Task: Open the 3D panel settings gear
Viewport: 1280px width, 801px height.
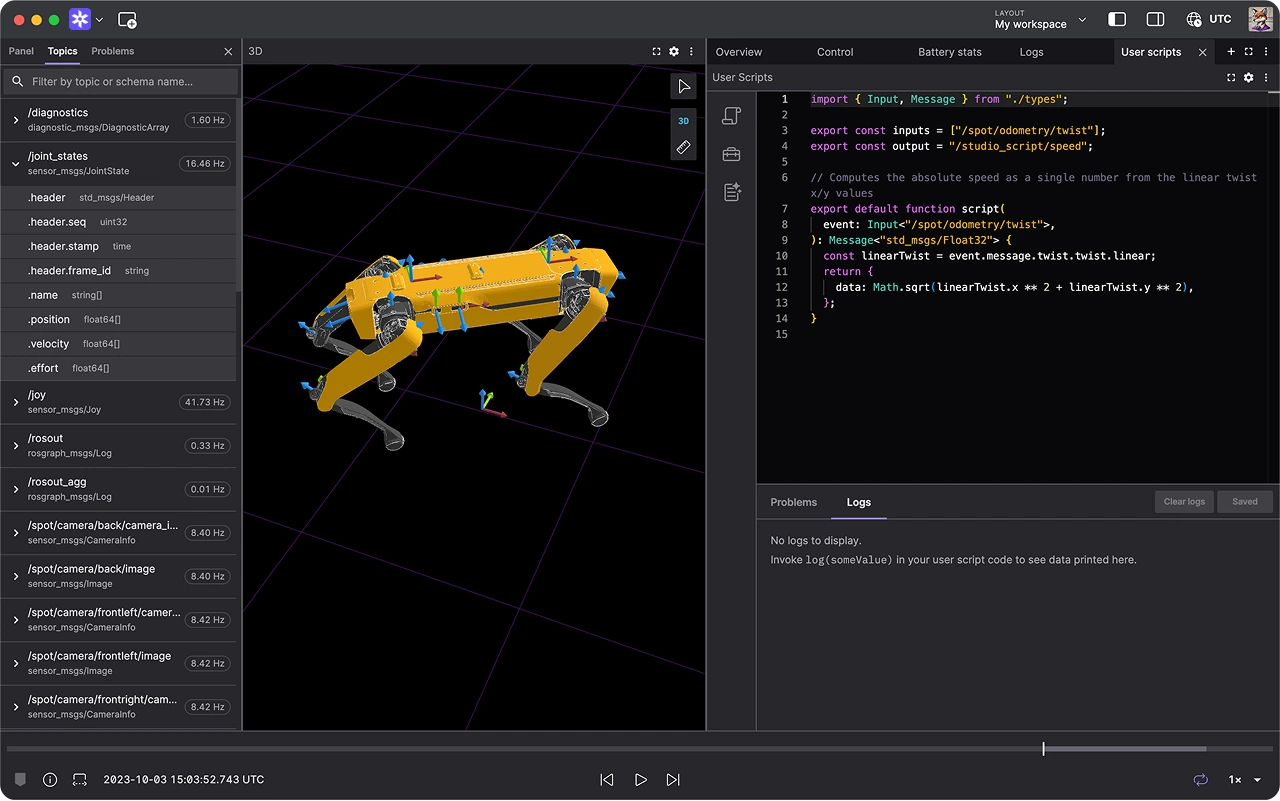Action: [674, 51]
